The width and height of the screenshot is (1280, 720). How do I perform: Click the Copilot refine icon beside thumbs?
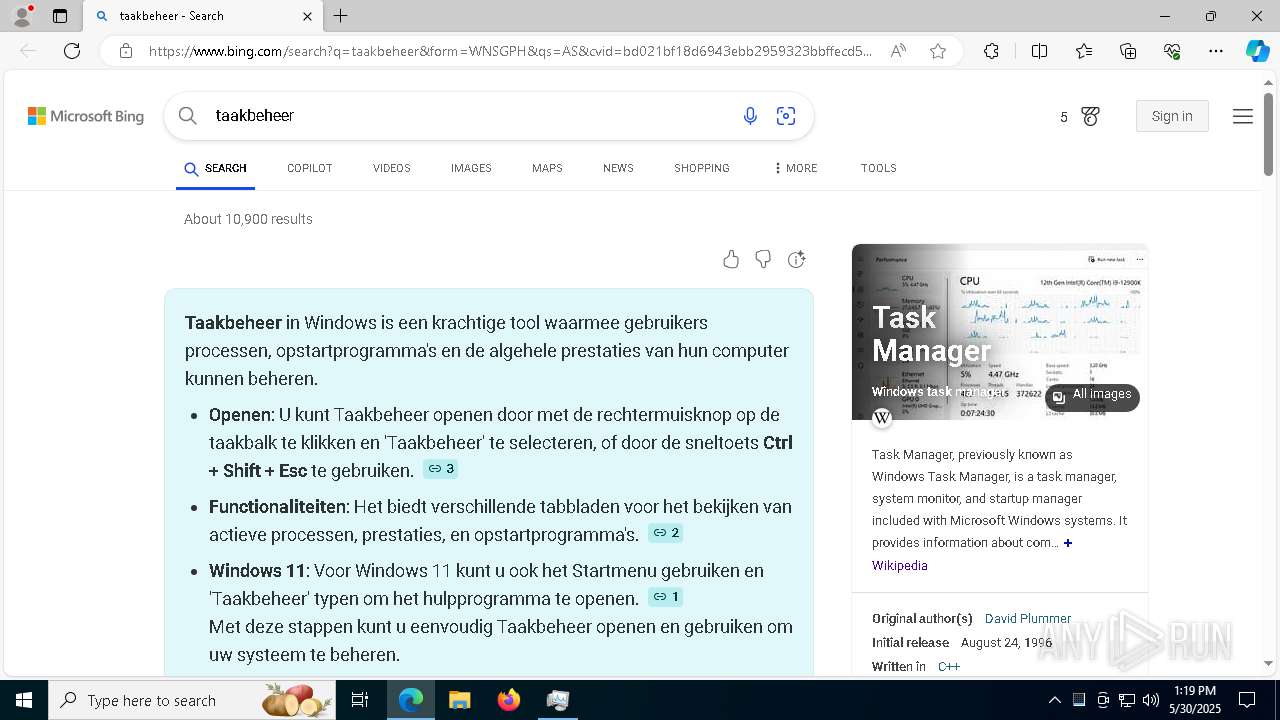click(796, 260)
